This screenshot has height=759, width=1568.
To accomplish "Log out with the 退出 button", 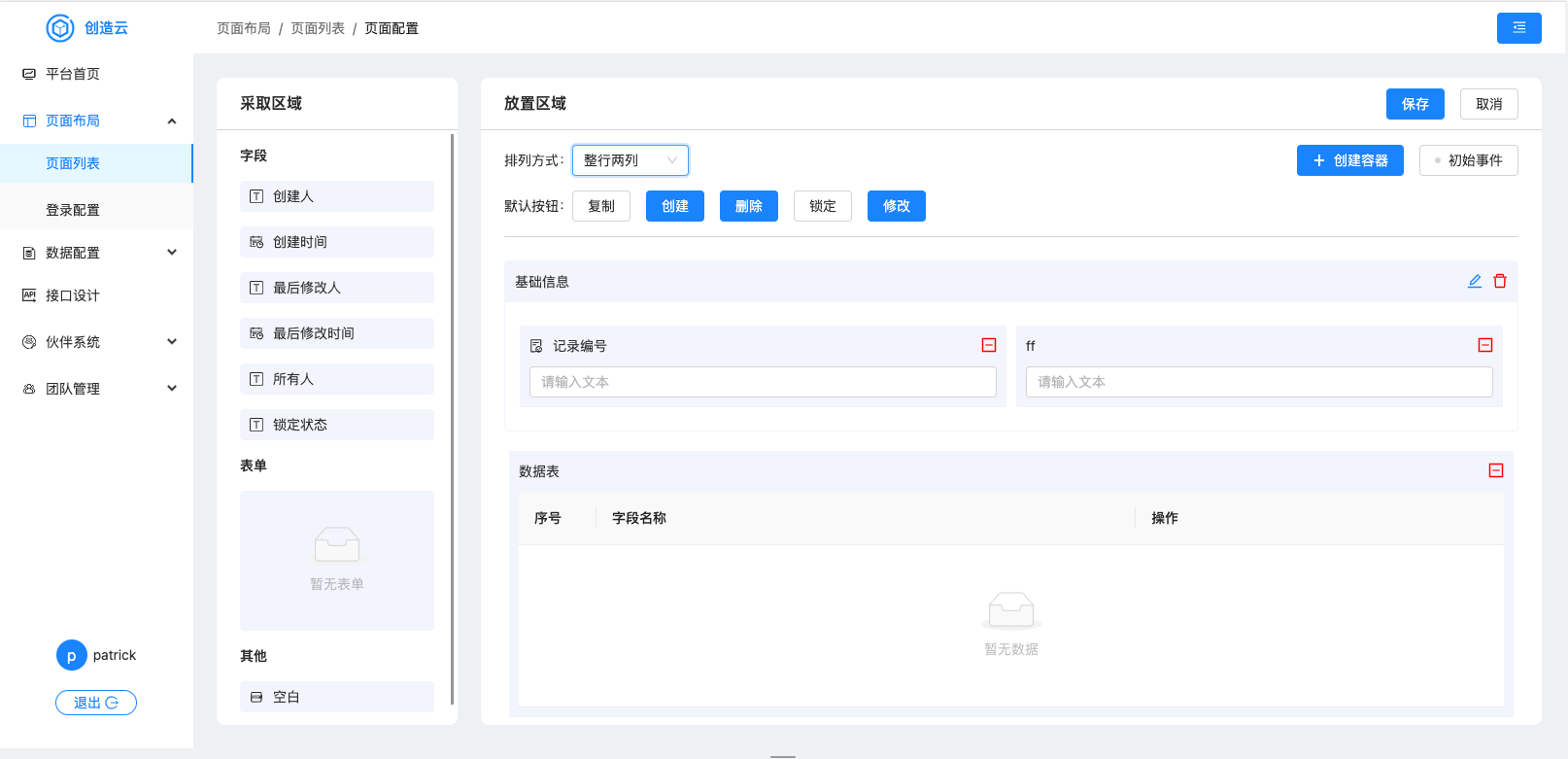I will pyautogui.click(x=96, y=703).
